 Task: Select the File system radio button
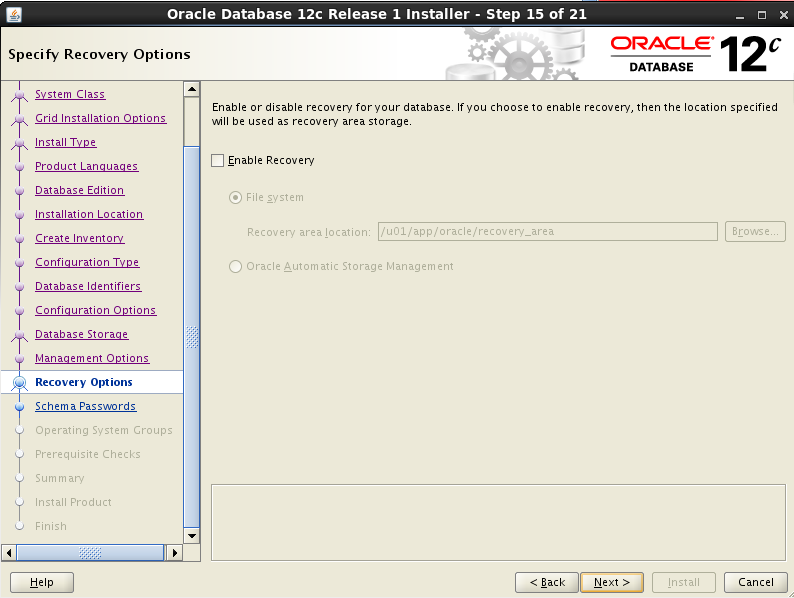(x=235, y=197)
